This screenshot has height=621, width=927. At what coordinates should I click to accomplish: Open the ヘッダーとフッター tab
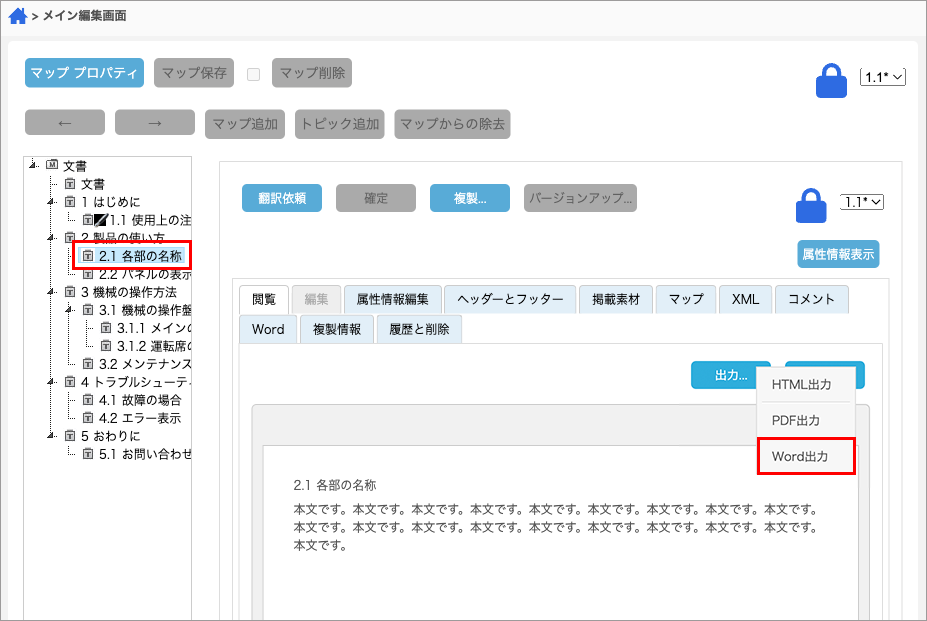coord(510,299)
